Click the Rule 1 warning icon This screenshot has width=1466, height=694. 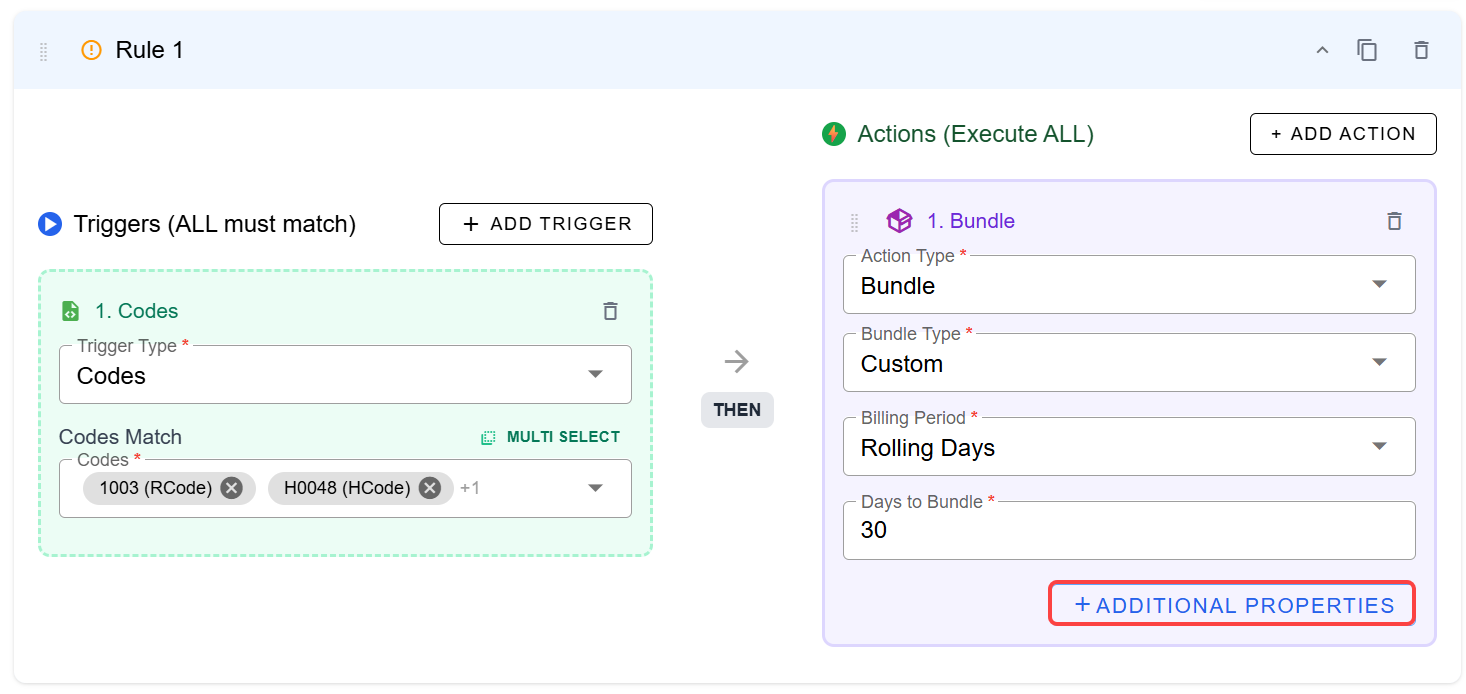[91, 50]
